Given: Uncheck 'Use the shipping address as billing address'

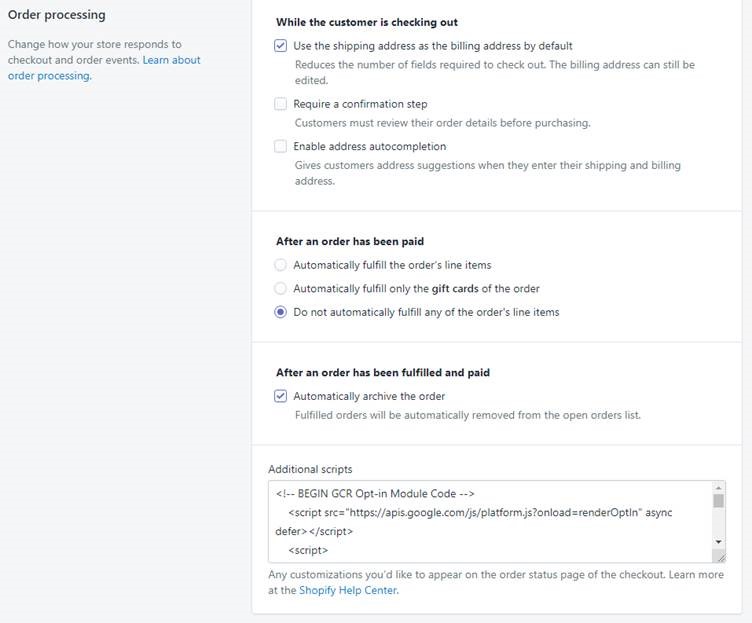Looking at the screenshot, I should (x=281, y=46).
